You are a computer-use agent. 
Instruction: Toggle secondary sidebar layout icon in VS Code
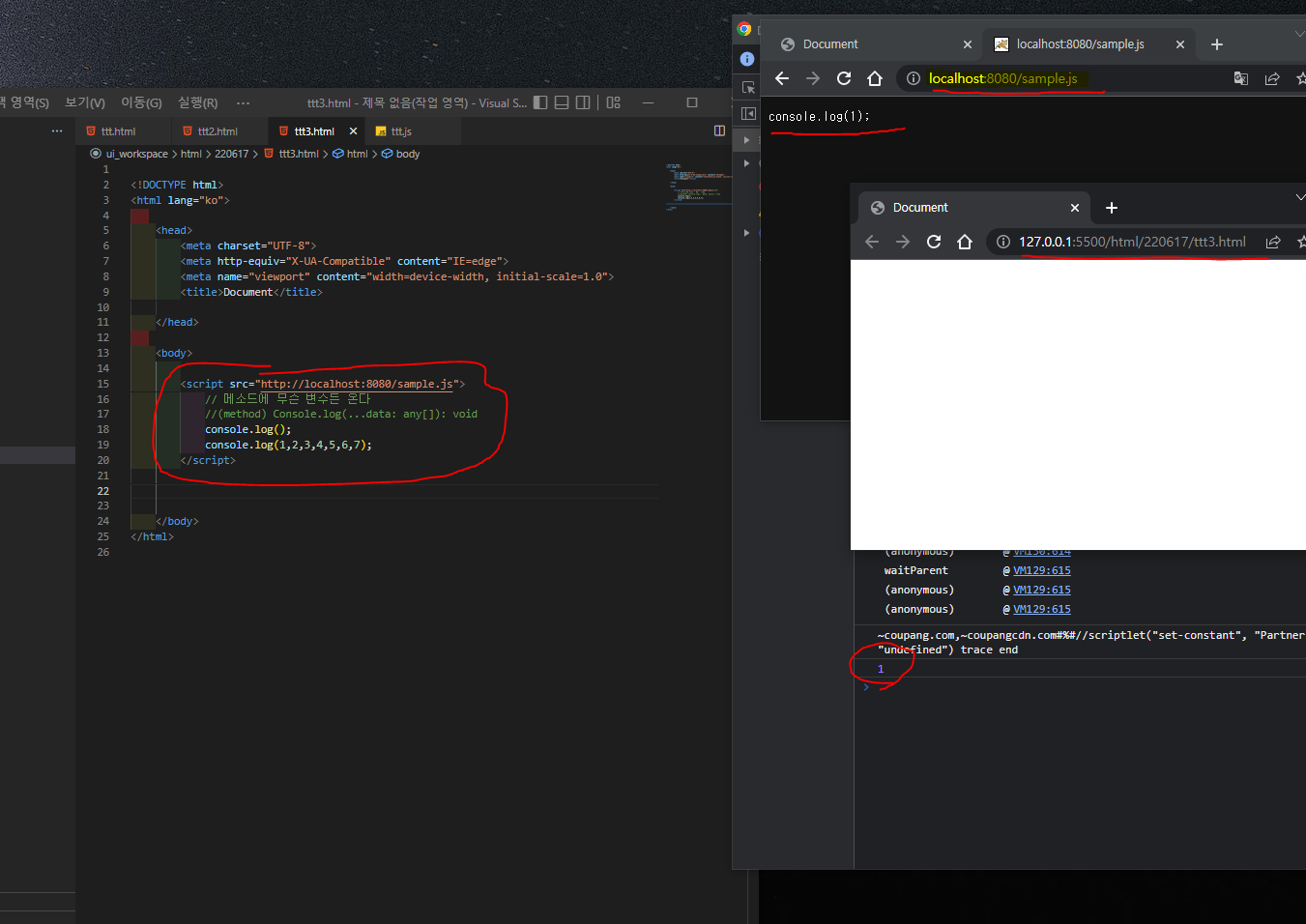[583, 102]
